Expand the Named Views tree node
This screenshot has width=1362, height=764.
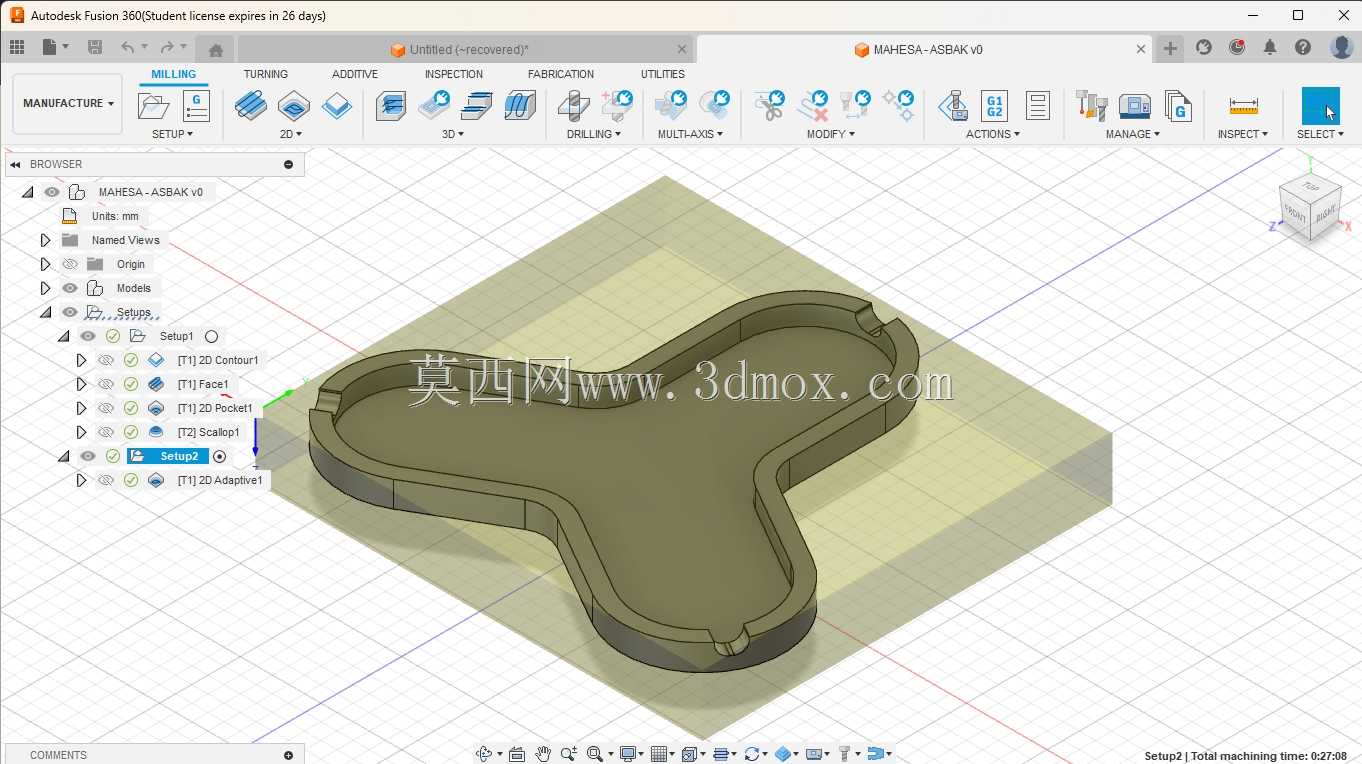(x=45, y=240)
